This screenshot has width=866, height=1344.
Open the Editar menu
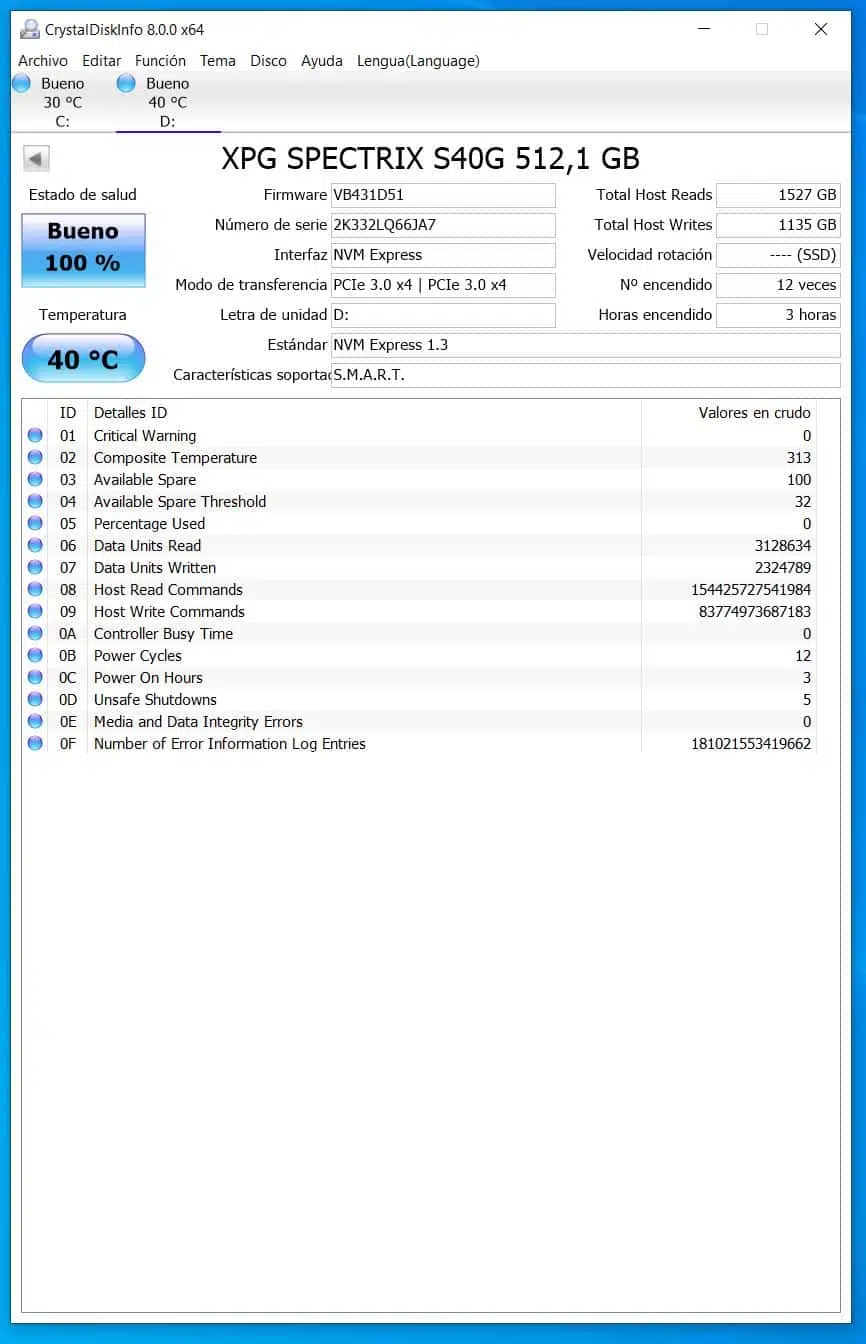101,61
